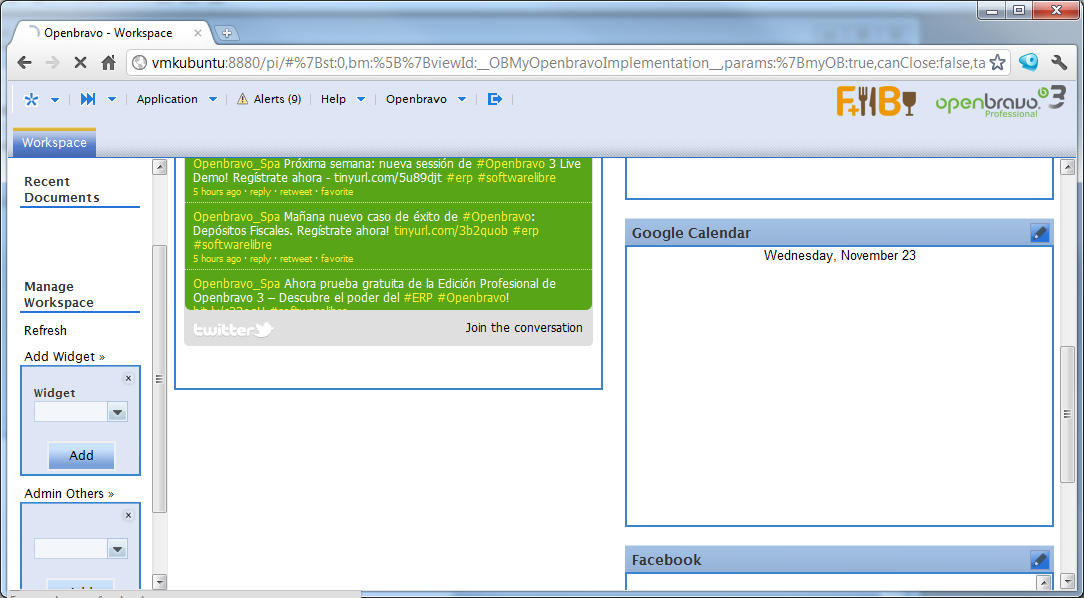Click favorite on the Depósitos Fiscales tweet

coord(337,259)
